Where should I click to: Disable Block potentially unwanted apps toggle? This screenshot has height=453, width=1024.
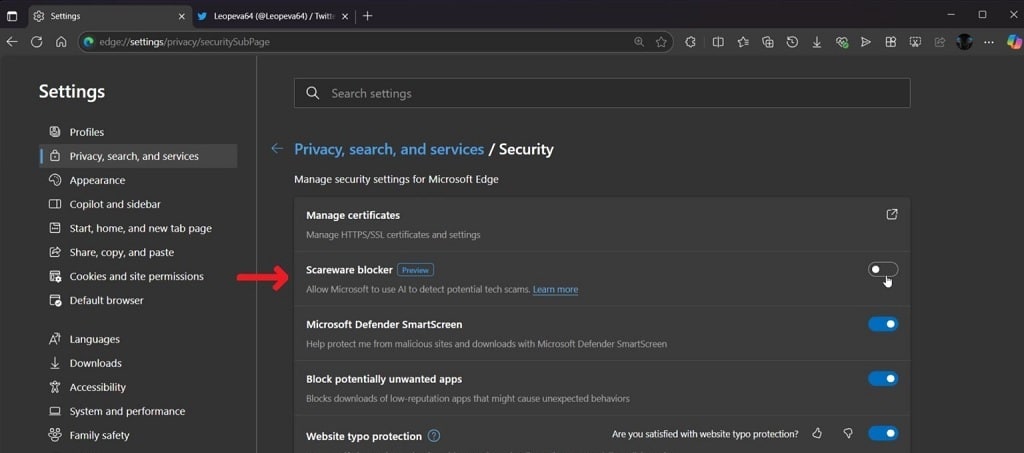[883, 379]
